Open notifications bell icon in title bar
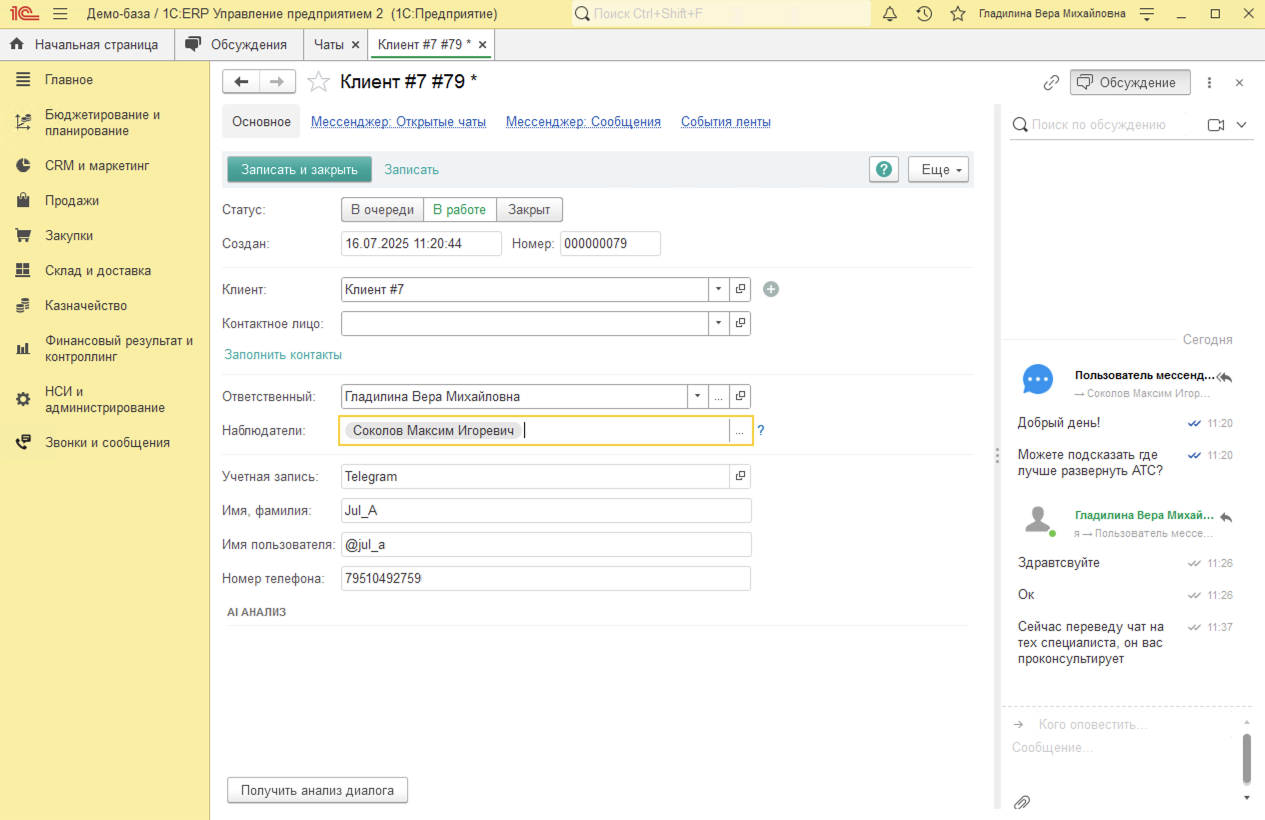Screen dimensions: 1265x820 890,14
